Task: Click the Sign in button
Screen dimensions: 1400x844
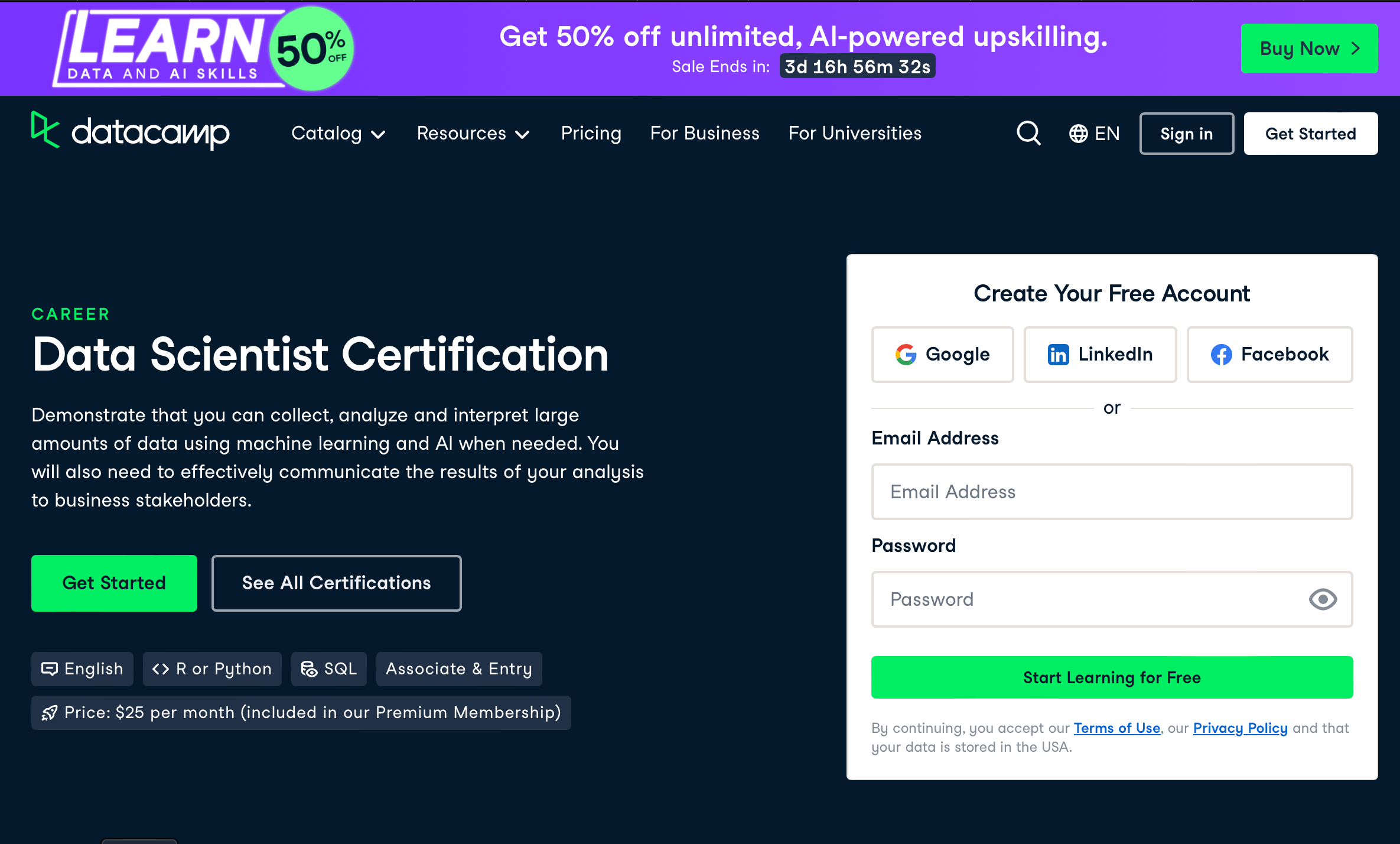Action: (x=1186, y=134)
